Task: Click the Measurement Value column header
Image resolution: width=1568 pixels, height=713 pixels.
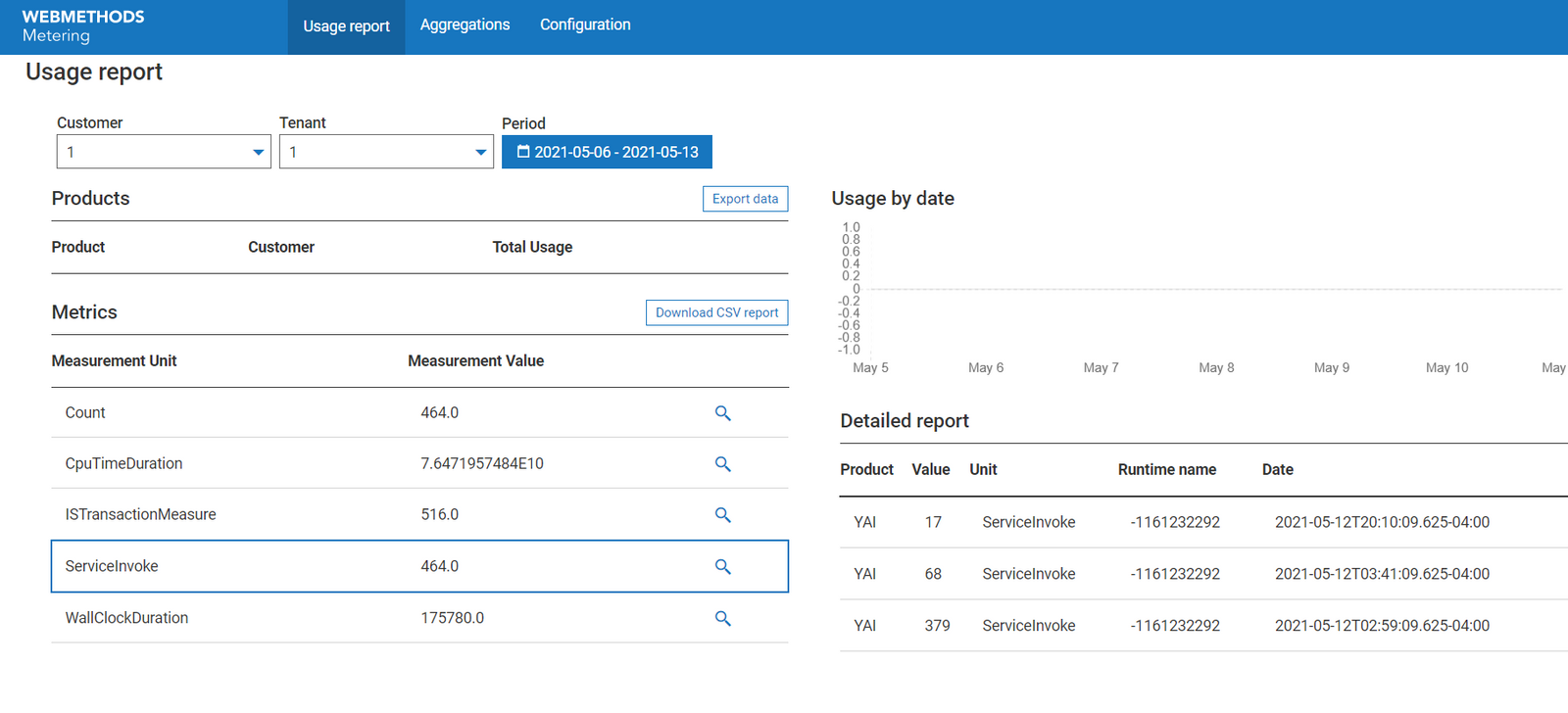Action: pyautogui.click(x=475, y=361)
